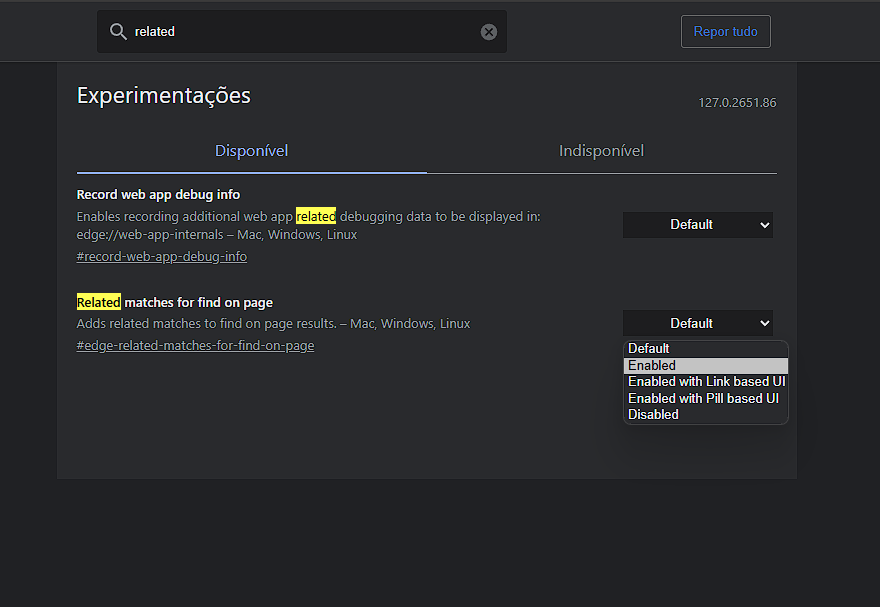This screenshot has height=607, width=880.
Task: Switch to the Disponível tab
Action: [251, 151]
